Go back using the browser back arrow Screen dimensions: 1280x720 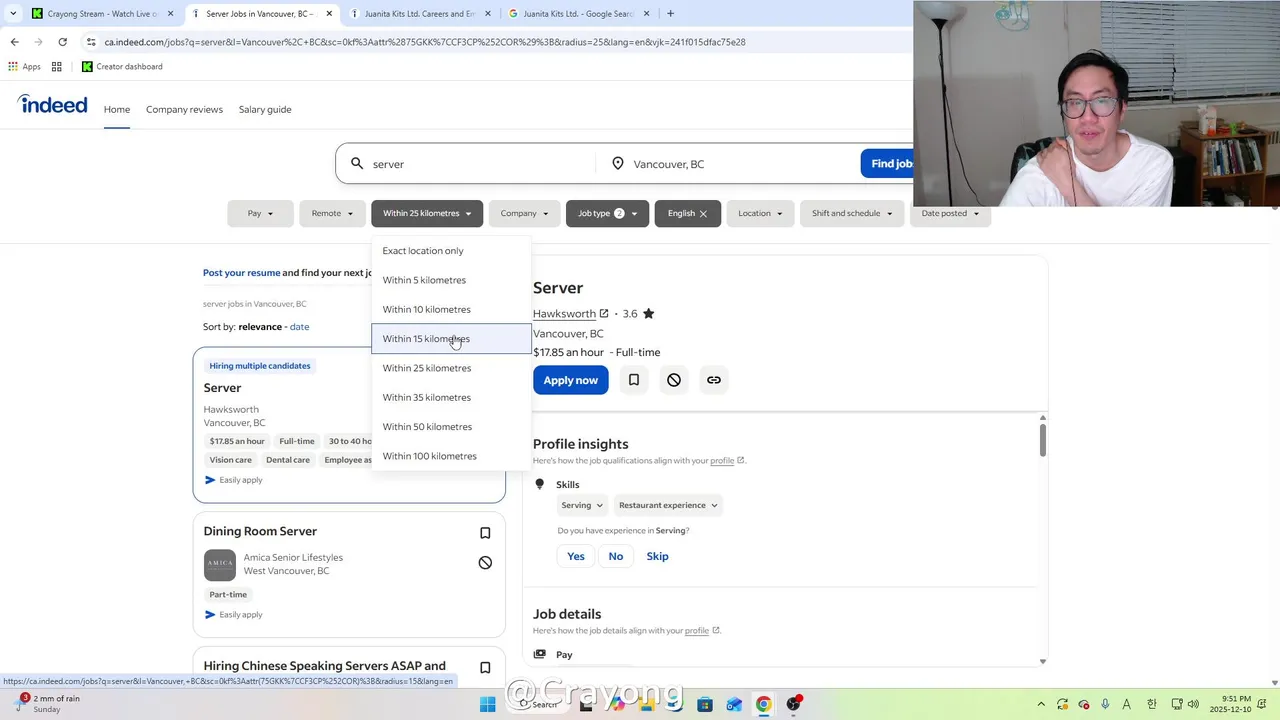point(14,42)
